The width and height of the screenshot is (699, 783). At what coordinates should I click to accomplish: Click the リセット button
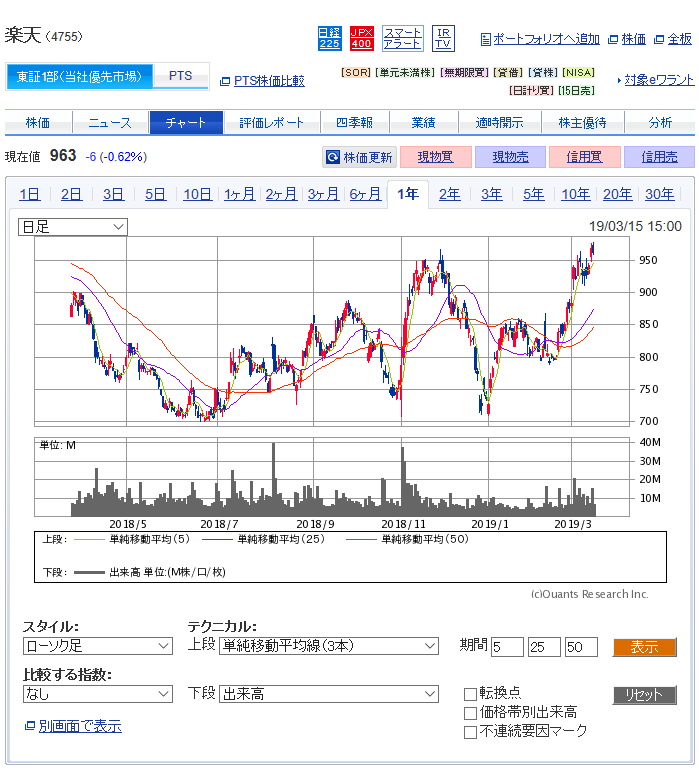(645, 695)
